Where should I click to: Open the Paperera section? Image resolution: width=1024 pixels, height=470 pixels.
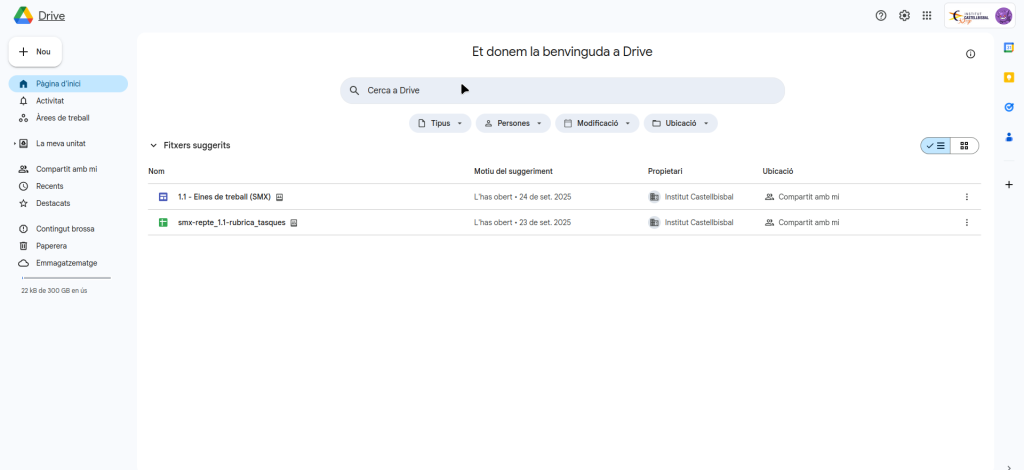(51, 245)
